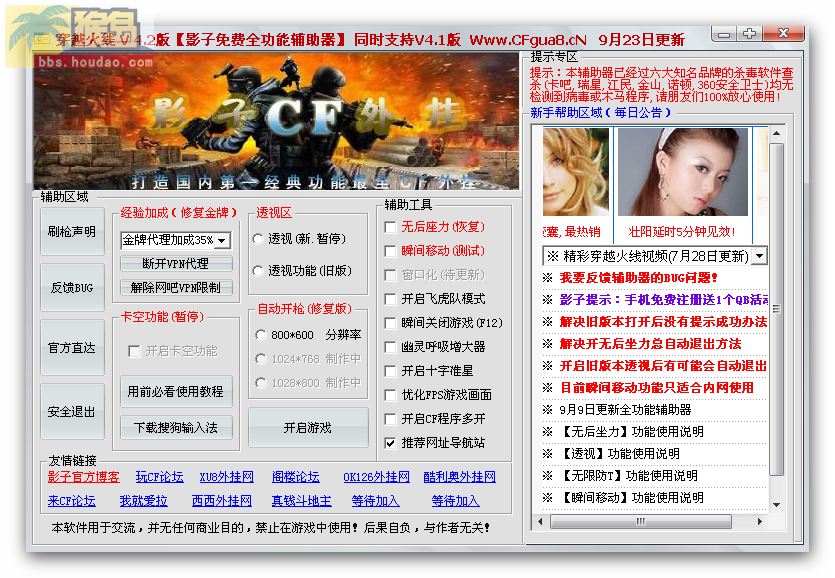Image resolution: width=835 pixels, height=578 pixels.
Task: Visit the OK126外挂网 link
Action: pos(376,477)
